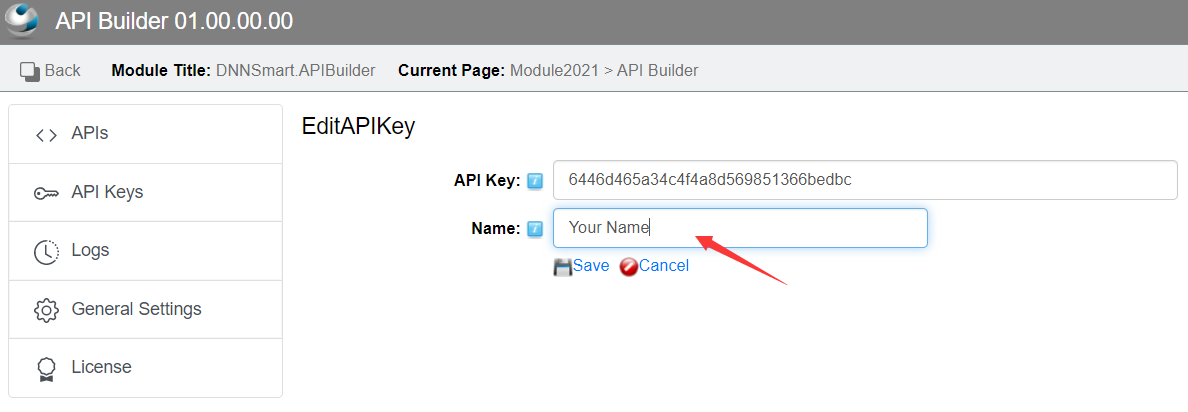Click the General Settings gear icon

pos(46,310)
